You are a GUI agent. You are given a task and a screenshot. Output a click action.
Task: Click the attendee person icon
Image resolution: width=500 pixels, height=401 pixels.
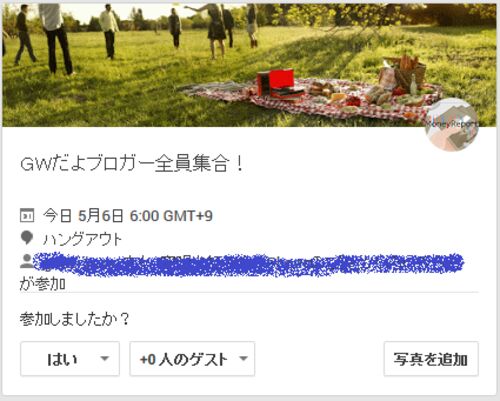click(26, 261)
